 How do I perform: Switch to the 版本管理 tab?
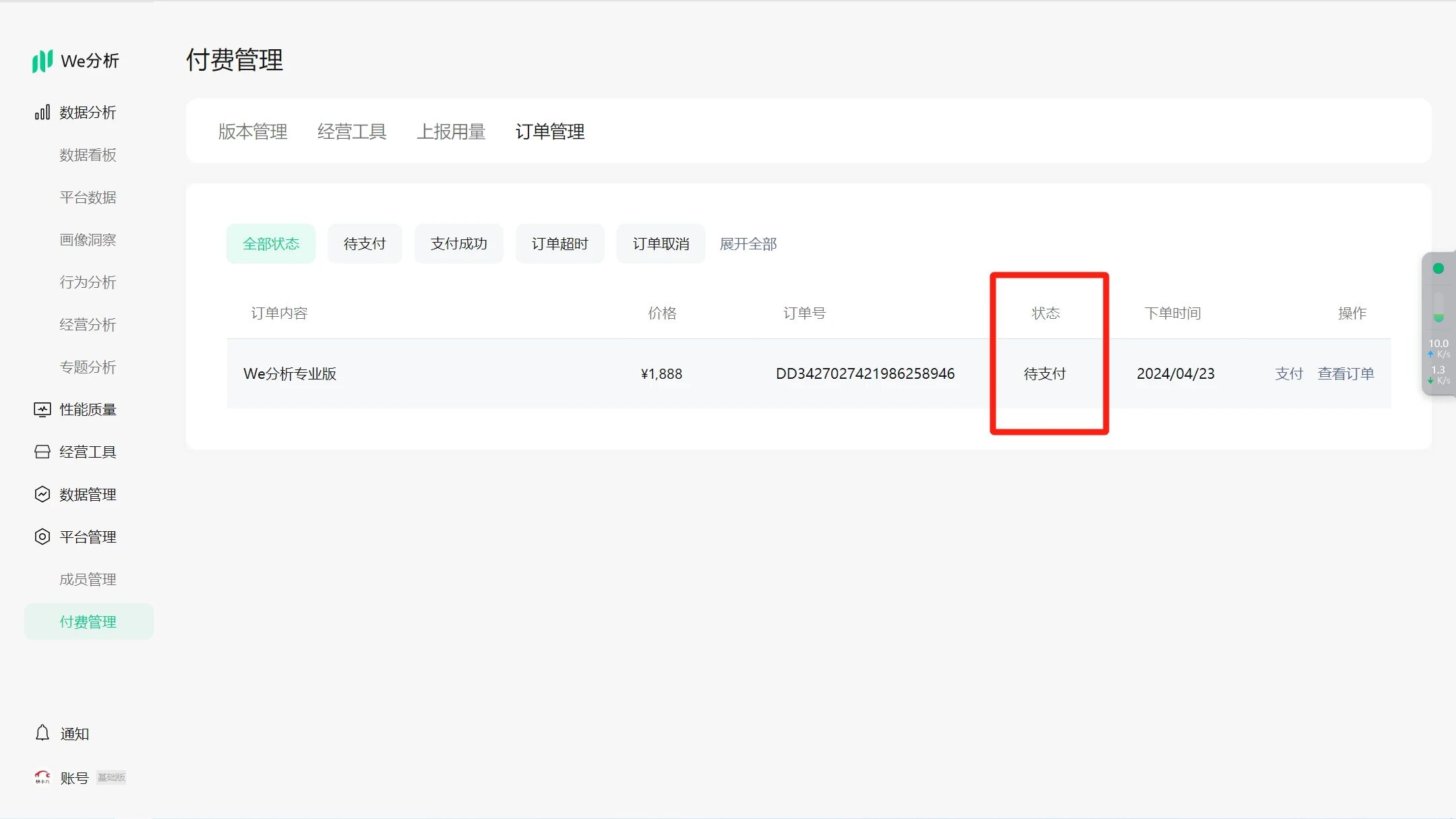tap(253, 131)
